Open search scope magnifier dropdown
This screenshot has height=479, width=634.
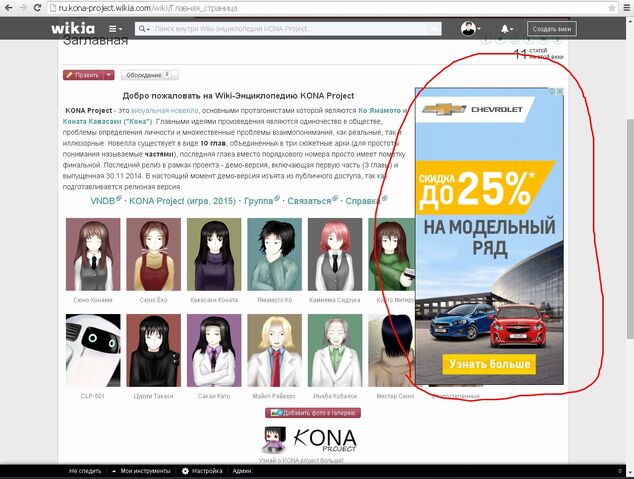pyautogui.click(x=144, y=29)
